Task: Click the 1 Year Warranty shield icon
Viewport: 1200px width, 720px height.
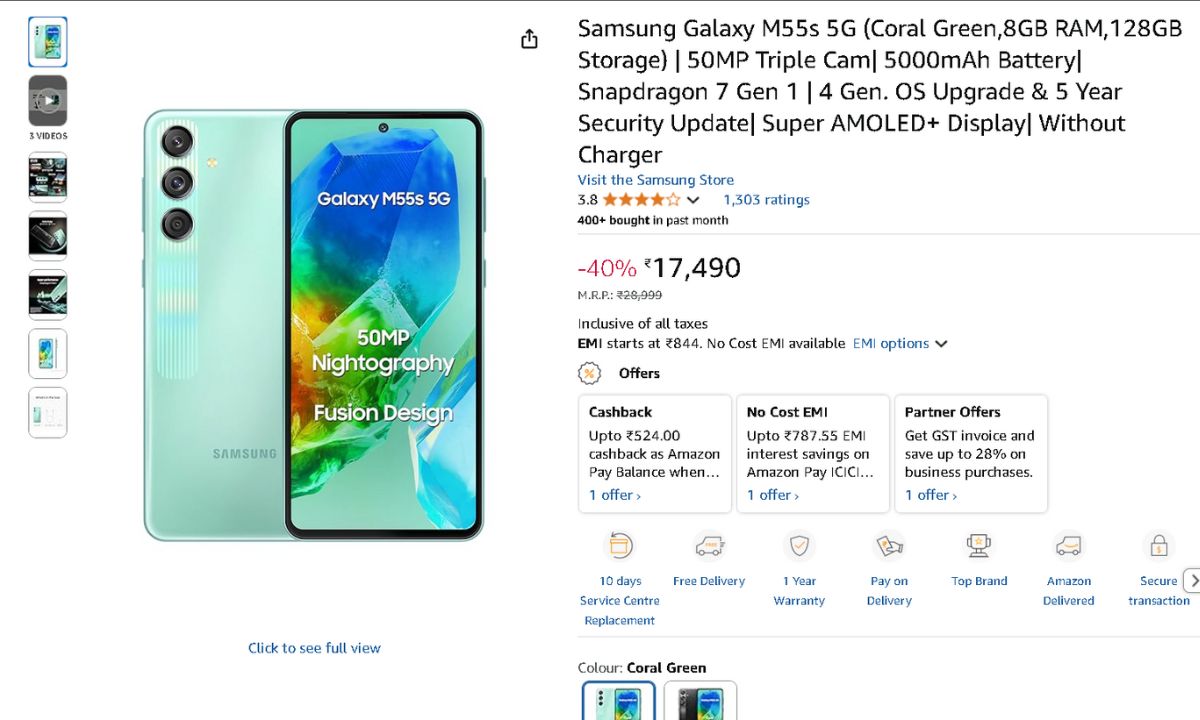Action: (x=799, y=546)
